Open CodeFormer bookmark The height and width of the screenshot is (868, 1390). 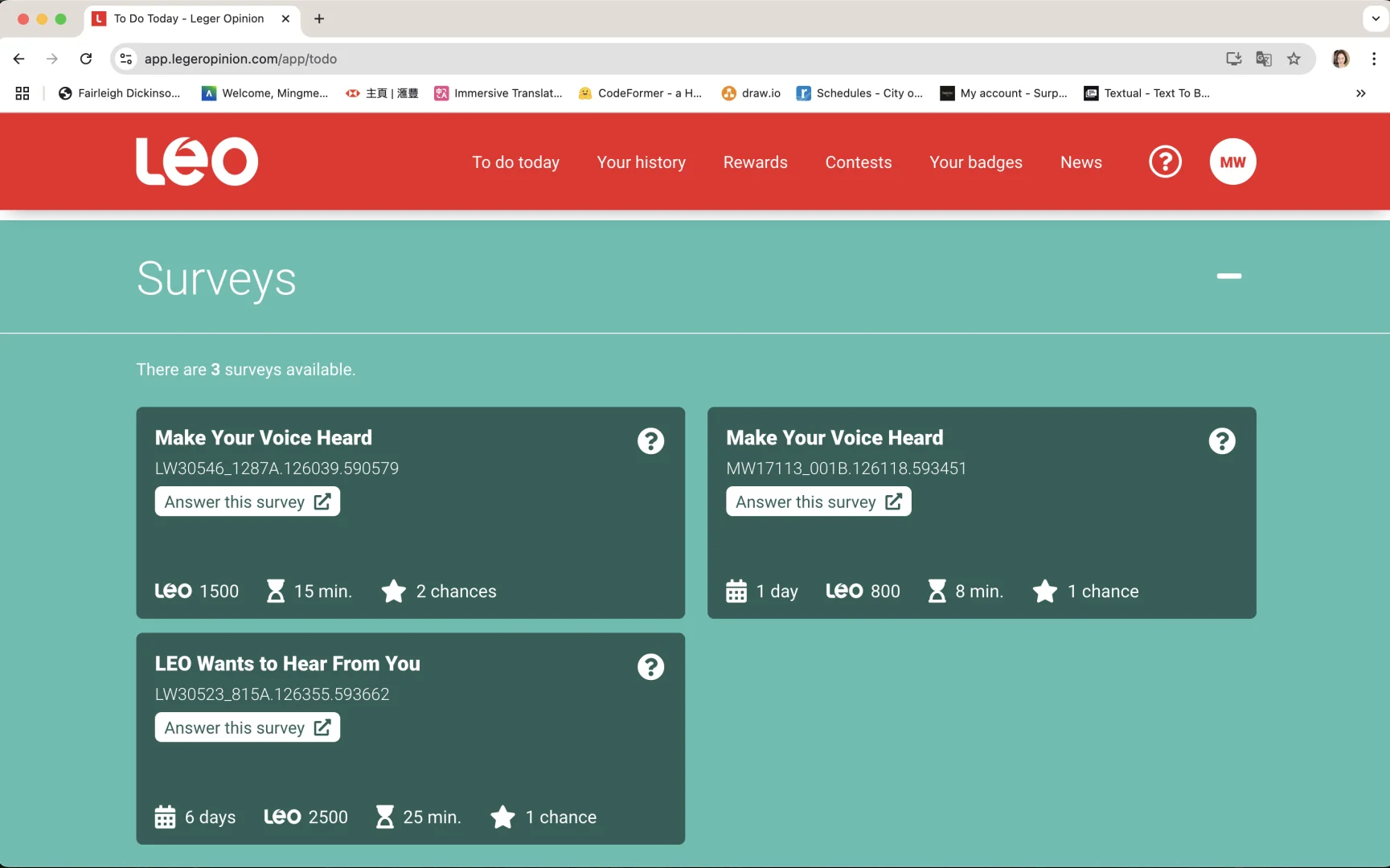640,93
